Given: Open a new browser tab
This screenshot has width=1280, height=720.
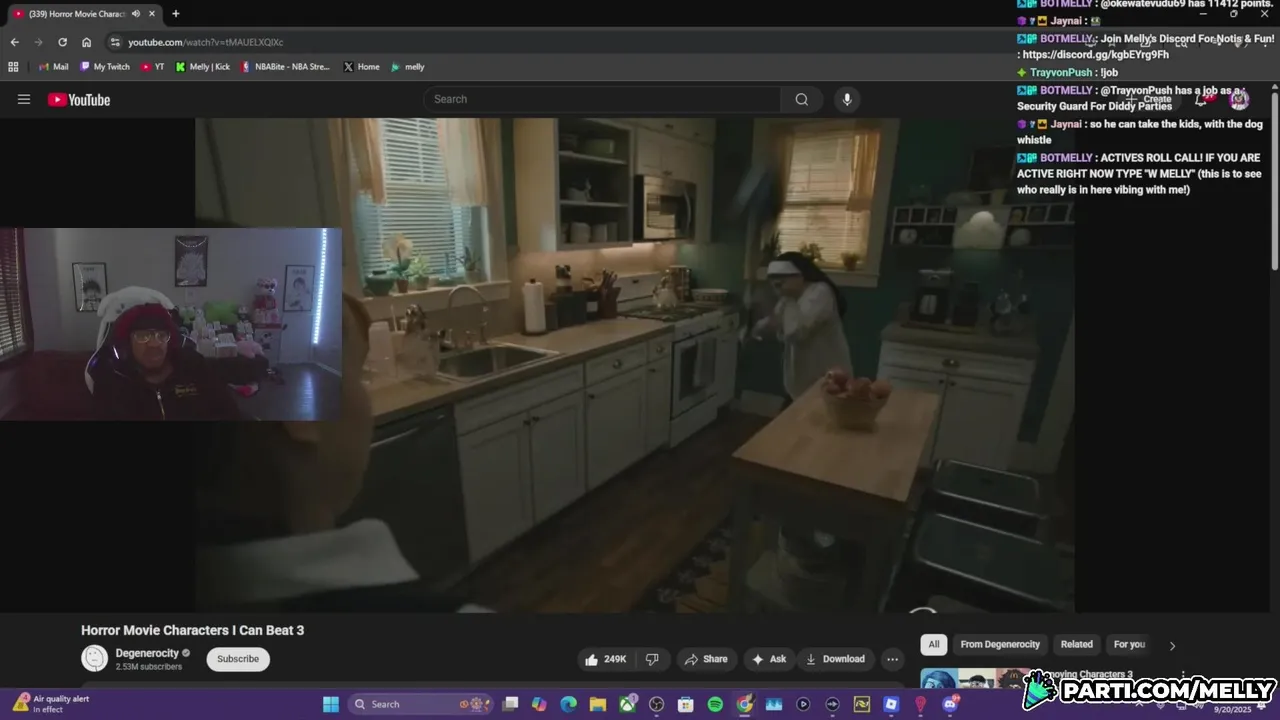Looking at the screenshot, I should (x=176, y=14).
